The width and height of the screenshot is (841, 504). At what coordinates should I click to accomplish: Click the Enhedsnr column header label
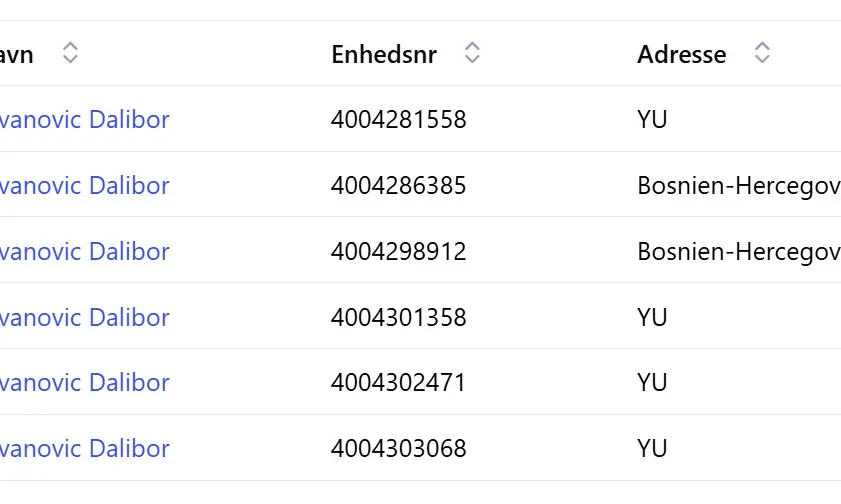pos(384,54)
